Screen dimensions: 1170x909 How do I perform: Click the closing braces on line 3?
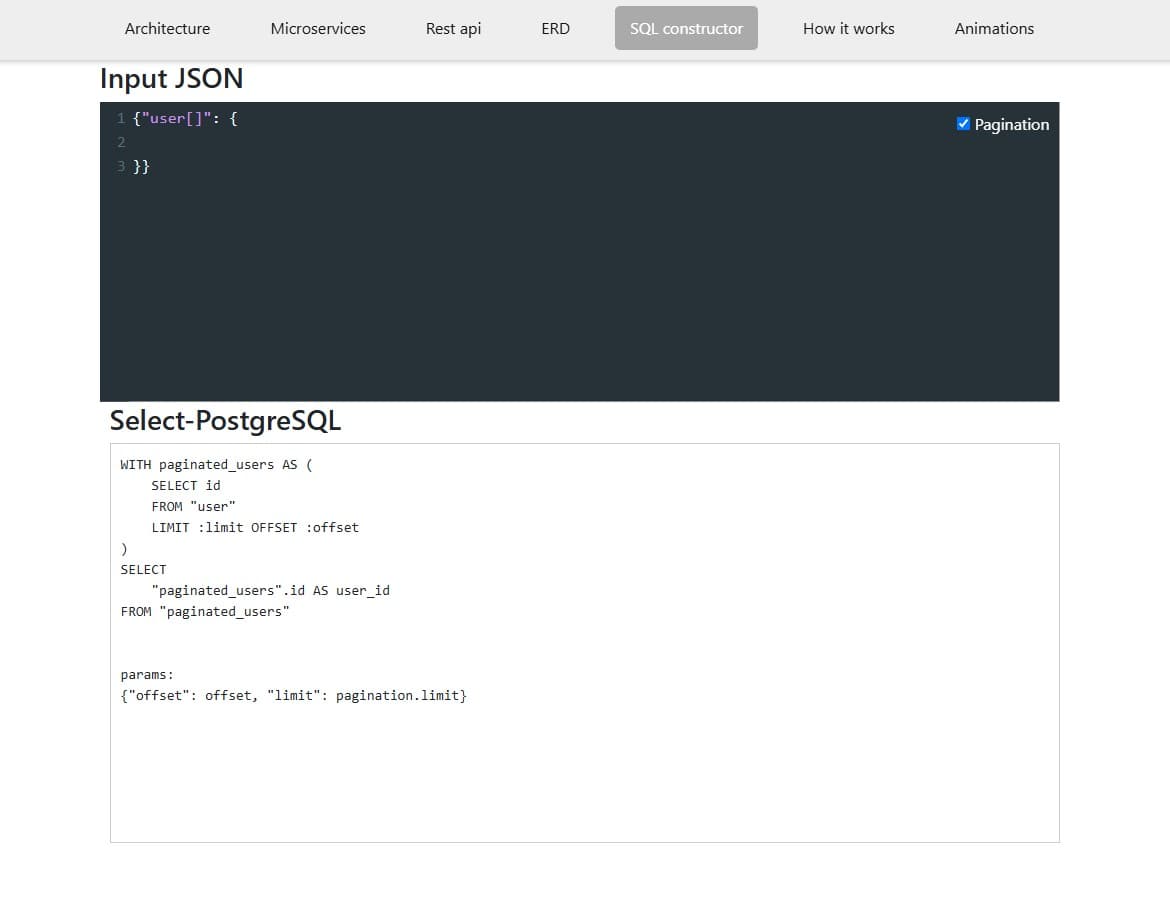click(x=141, y=166)
